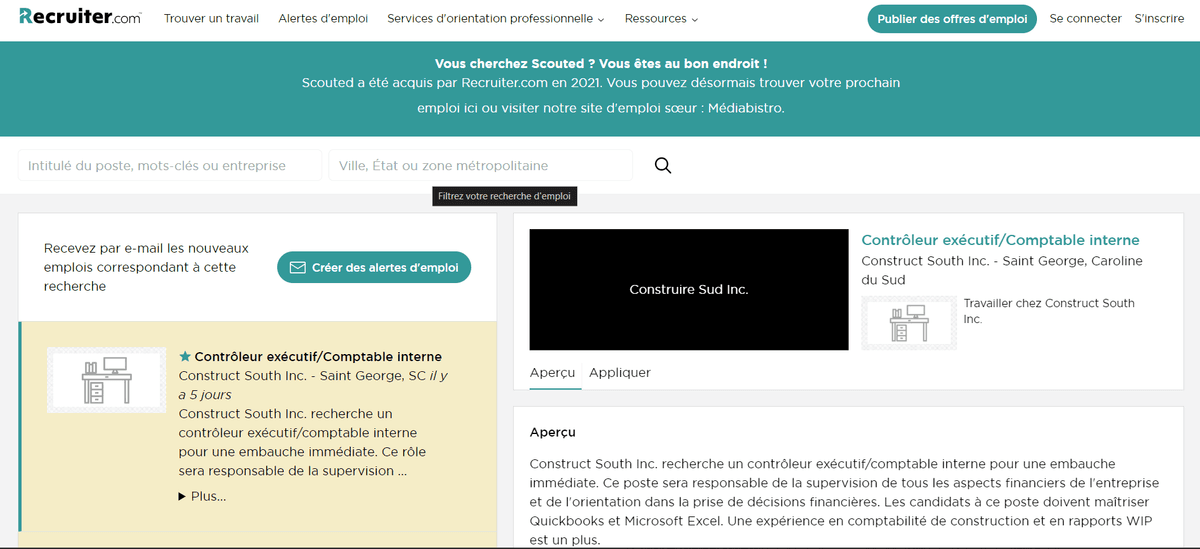
Task: Click the magnifying glass search icon
Action: (663, 165)
